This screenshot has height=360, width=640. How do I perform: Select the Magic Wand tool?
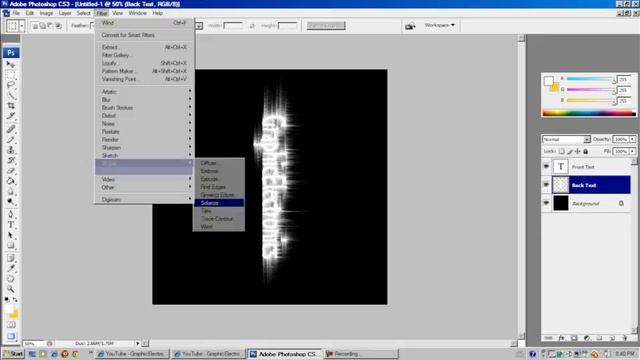pos(11,96)
